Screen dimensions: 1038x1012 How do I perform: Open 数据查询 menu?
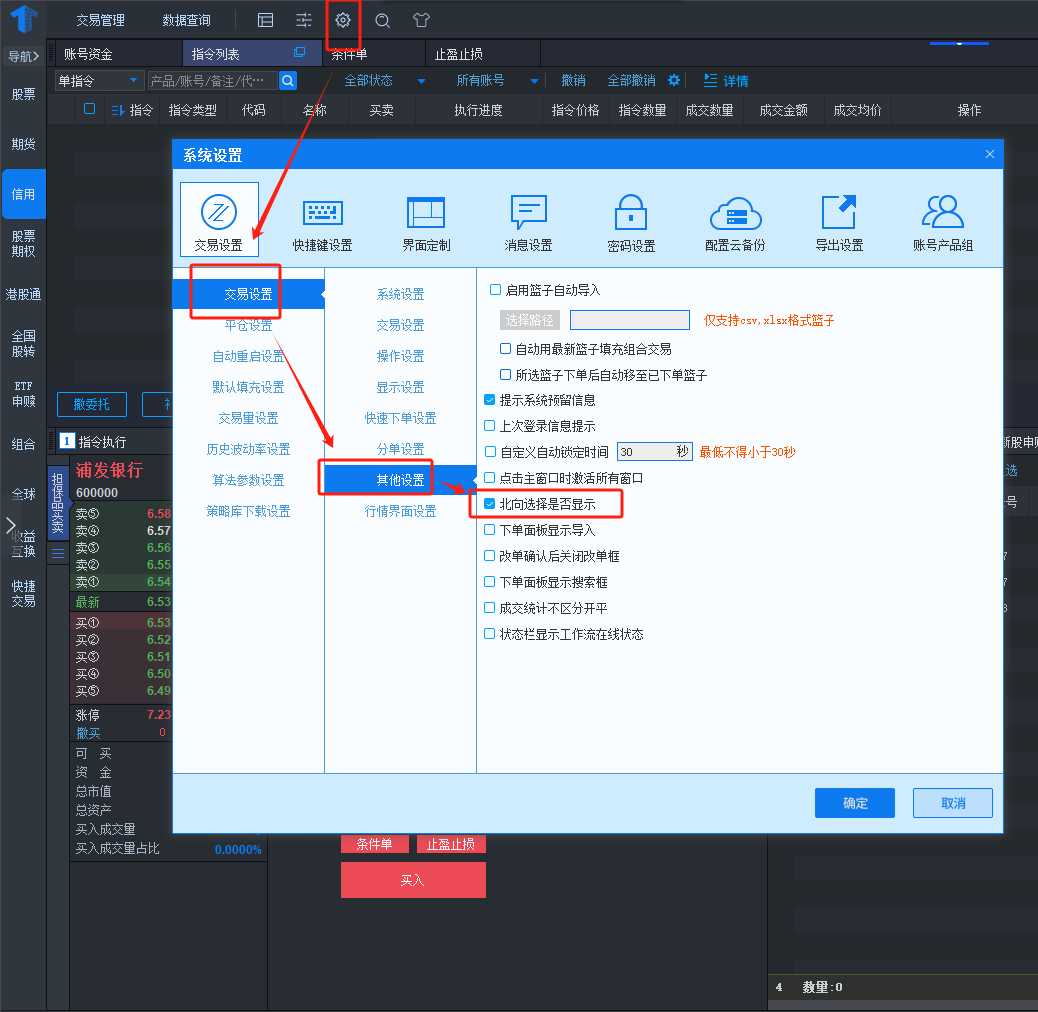[187, 21]
